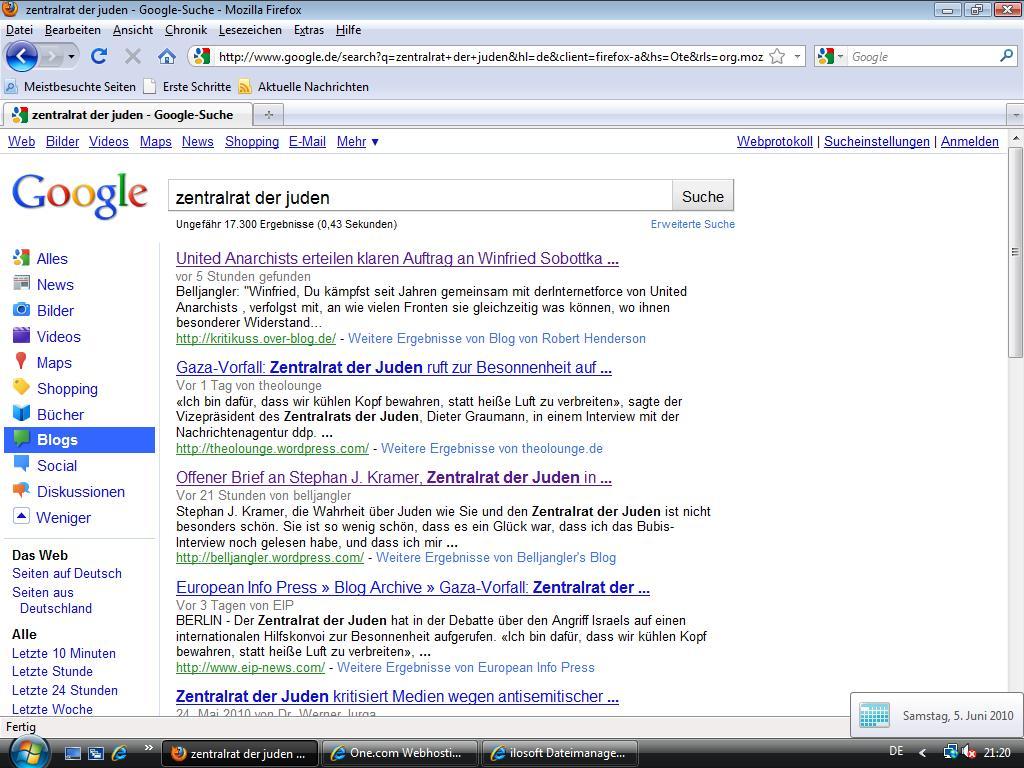Screen dimensions: 1024x768
Task: Click the Meistbesuchte Seiten bookmark icon
Action: coord(11,86)
